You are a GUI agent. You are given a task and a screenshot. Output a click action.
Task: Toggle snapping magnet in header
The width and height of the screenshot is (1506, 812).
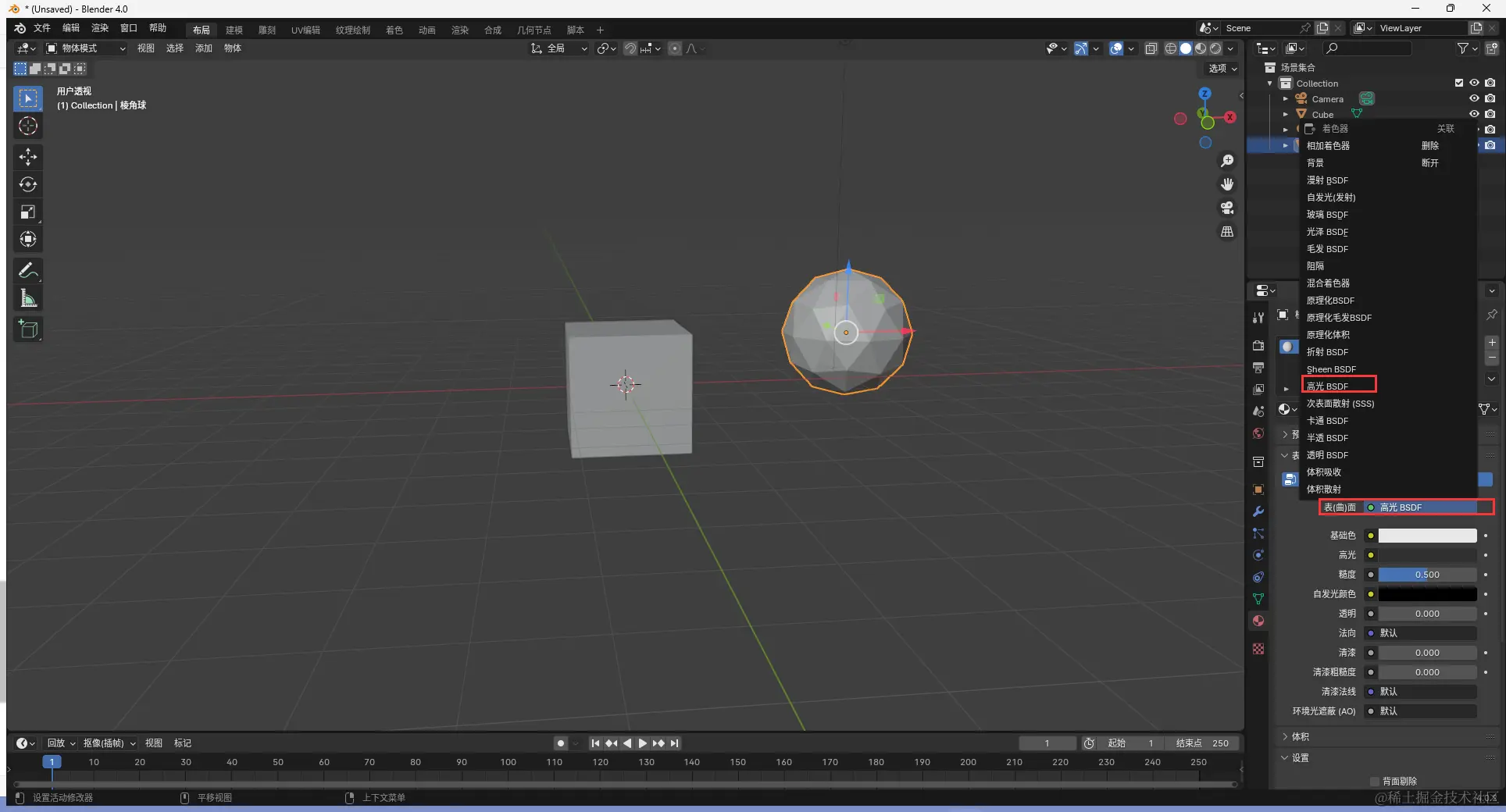tap(630, 48)
